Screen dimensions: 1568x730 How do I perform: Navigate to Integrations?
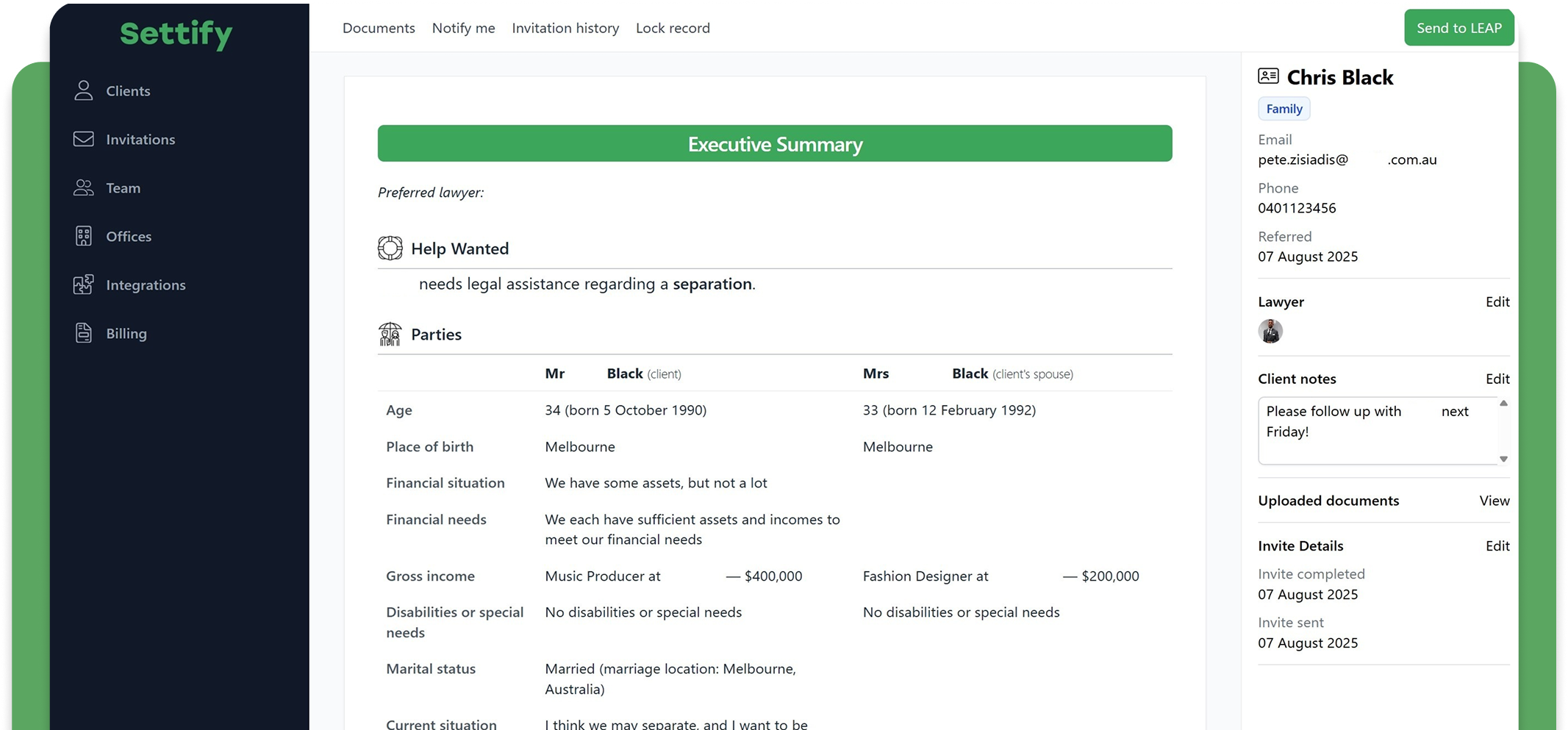[x=146, y=285]
